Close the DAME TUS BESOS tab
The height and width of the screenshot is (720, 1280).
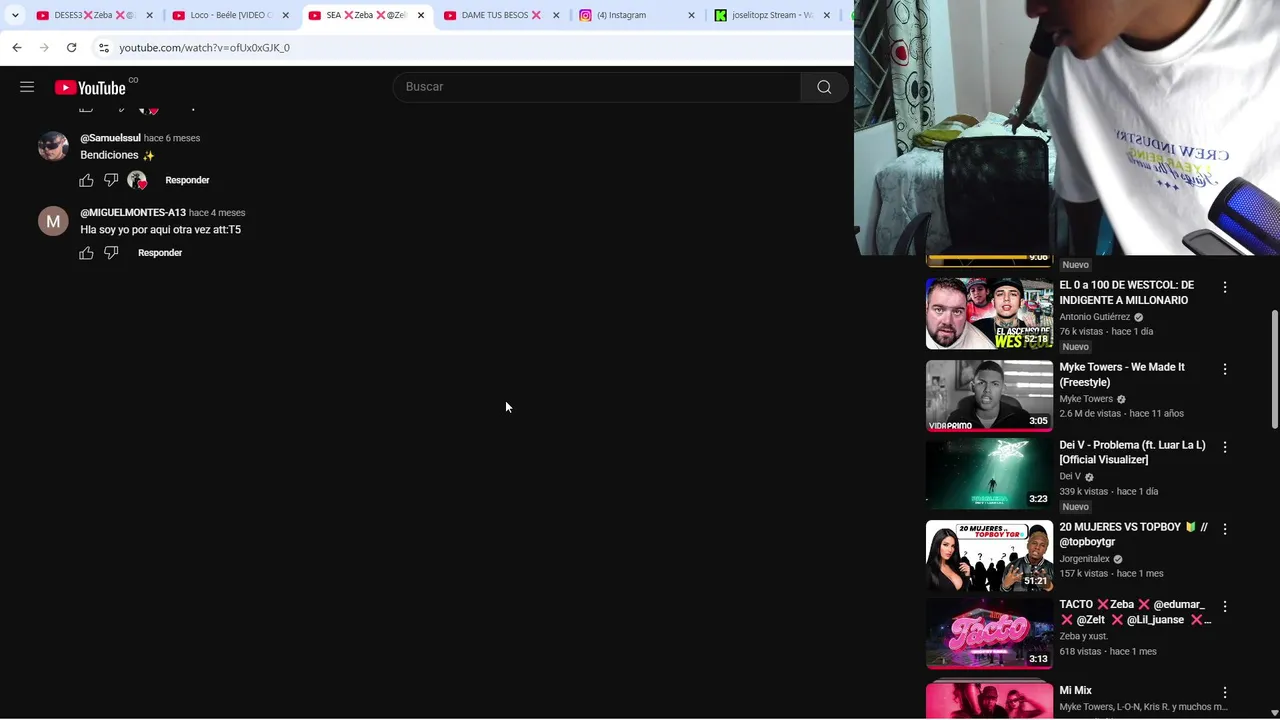pos(556,15)
